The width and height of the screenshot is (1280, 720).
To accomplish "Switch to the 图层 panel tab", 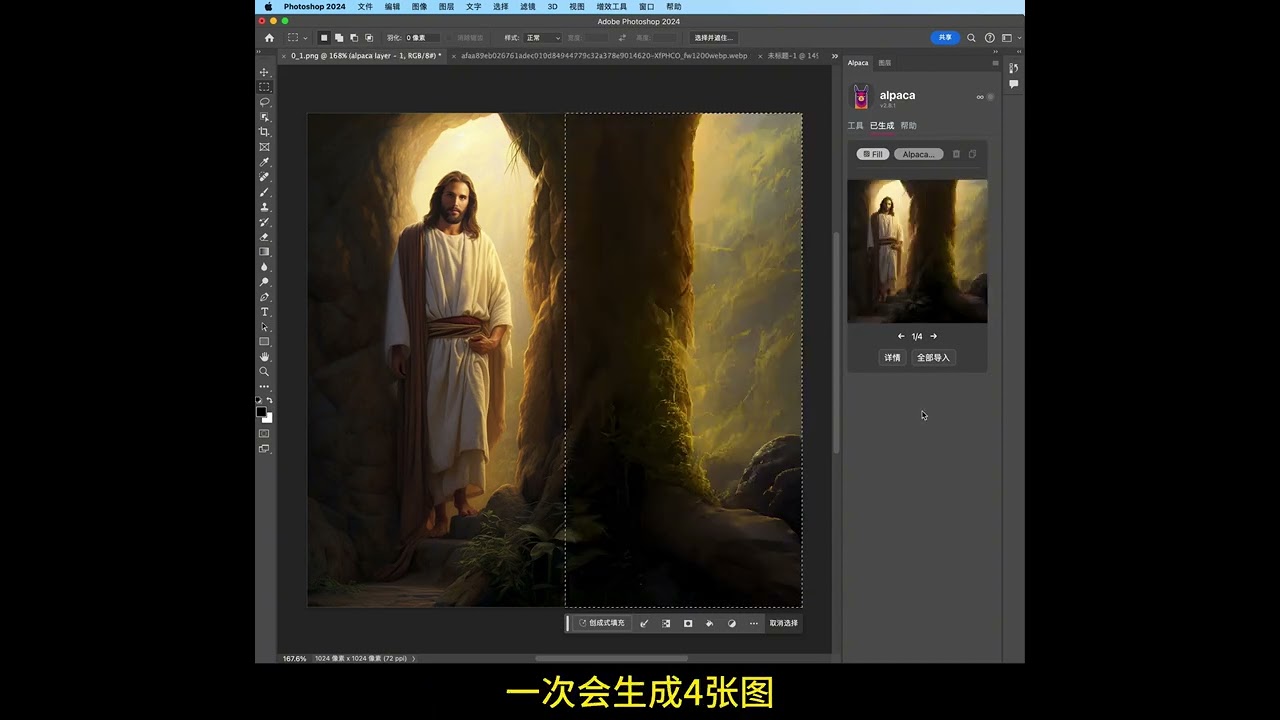I will coord(885,63).
